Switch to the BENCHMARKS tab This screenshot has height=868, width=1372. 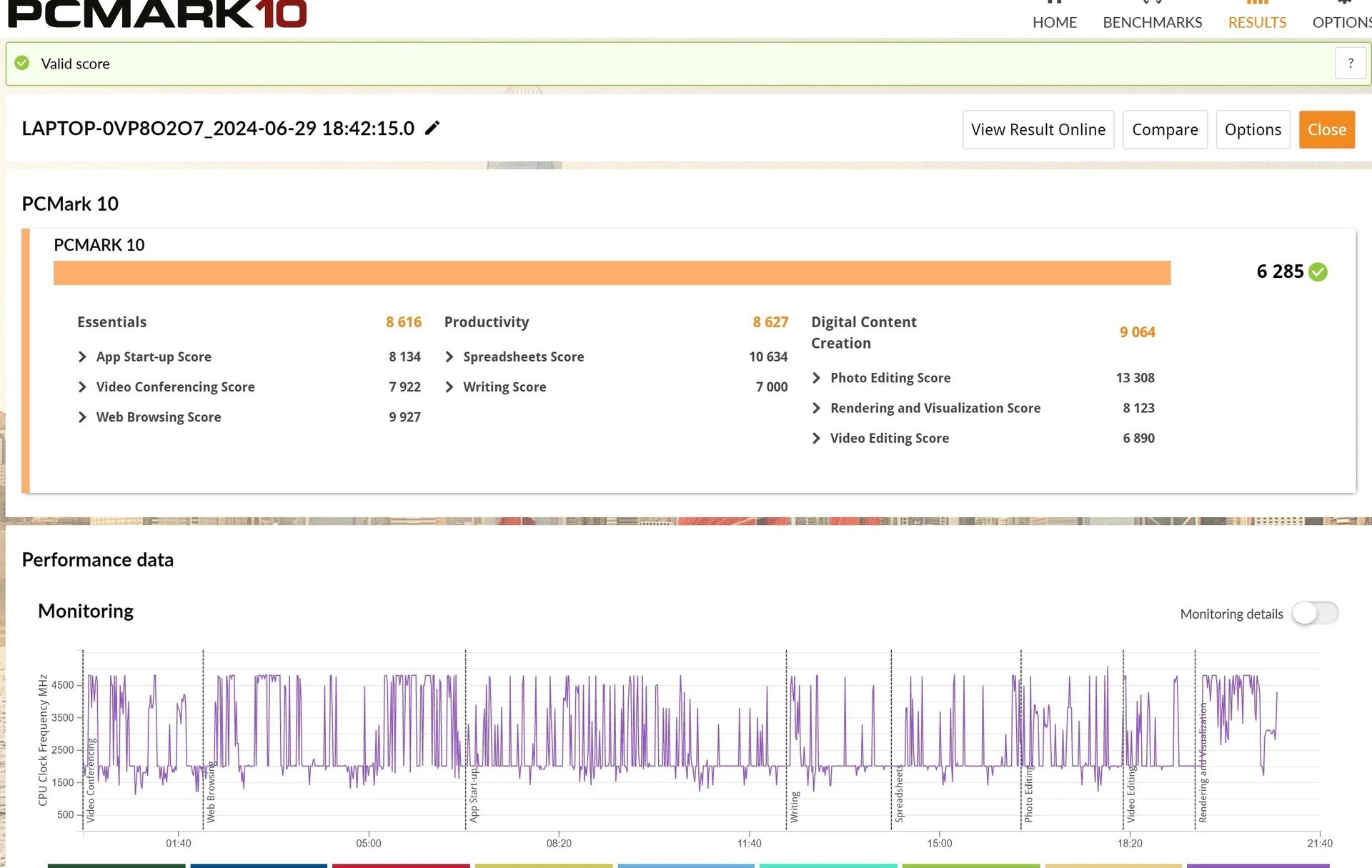tap(1152, 22)
